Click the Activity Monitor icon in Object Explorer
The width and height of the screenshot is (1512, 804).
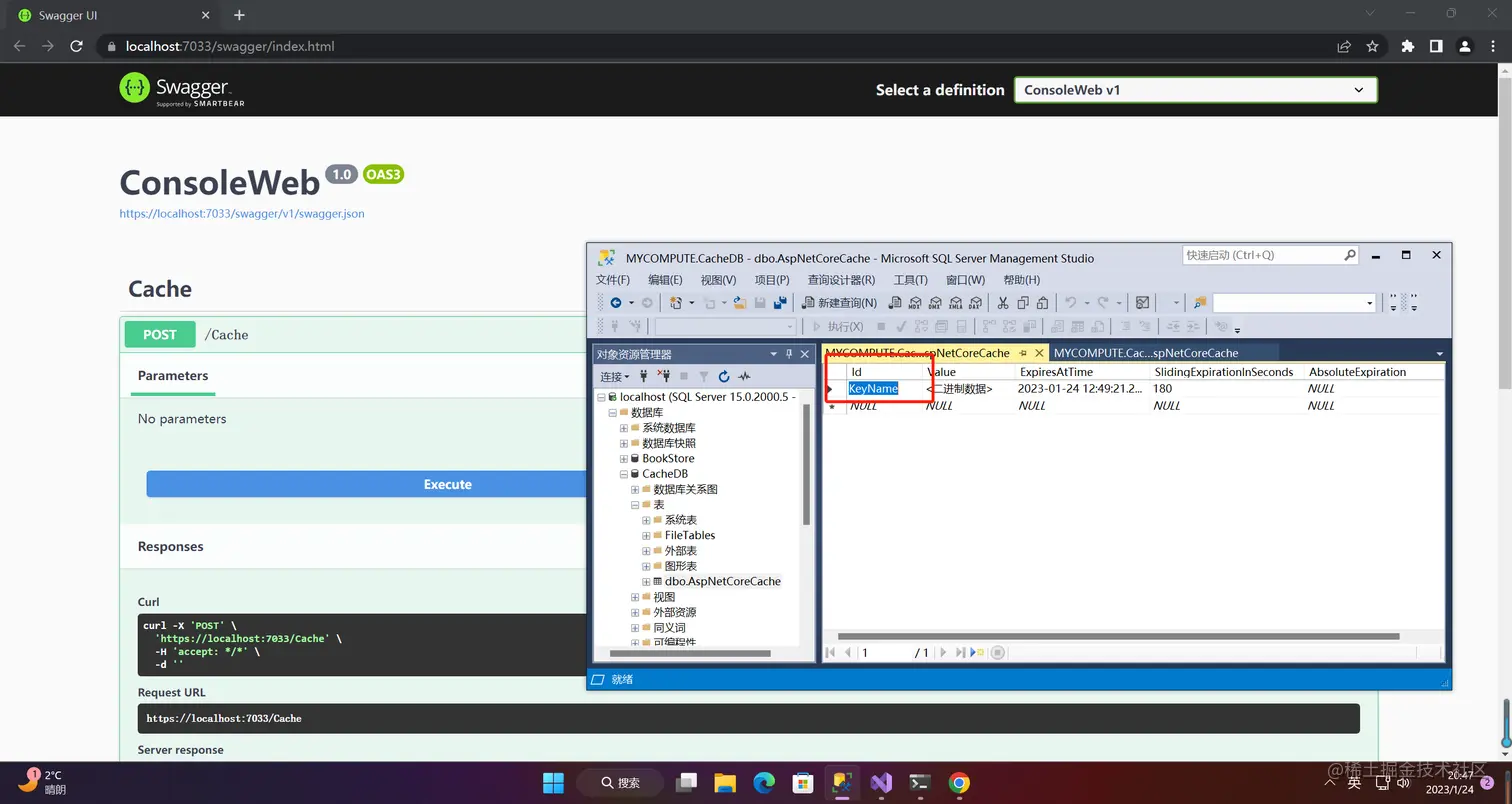point(744,377)
